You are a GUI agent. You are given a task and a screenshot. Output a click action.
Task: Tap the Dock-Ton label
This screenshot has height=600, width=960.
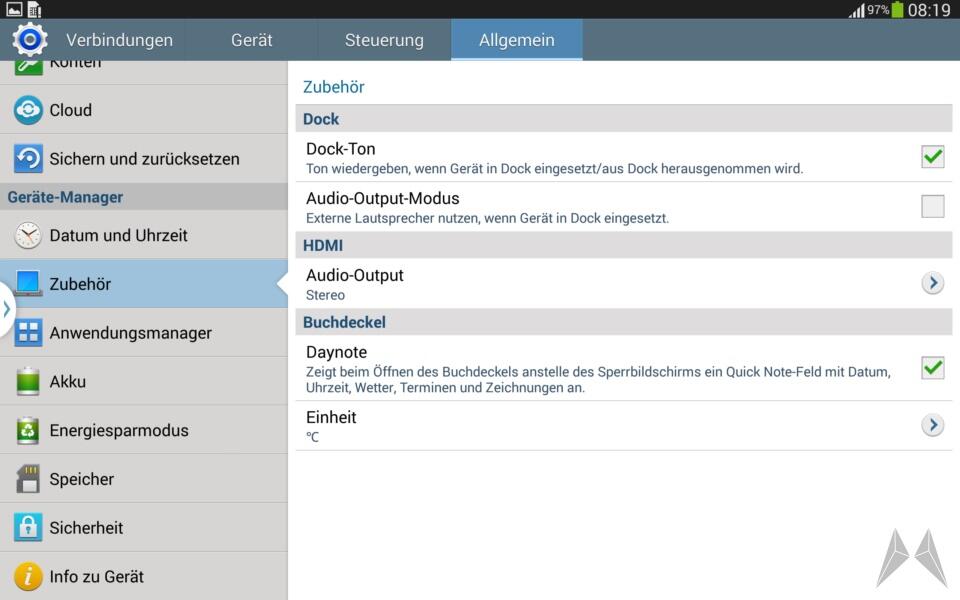pyautogui.click(x=340, y=149)
